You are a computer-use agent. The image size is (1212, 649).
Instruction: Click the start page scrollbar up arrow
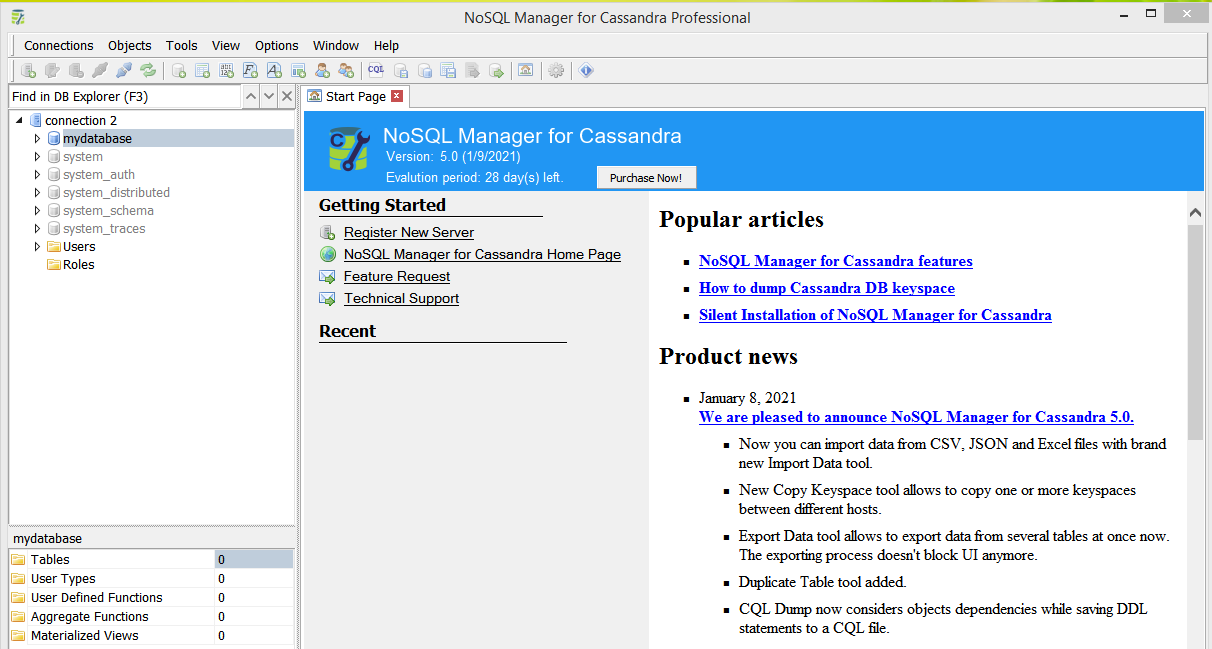(1195, 212)
